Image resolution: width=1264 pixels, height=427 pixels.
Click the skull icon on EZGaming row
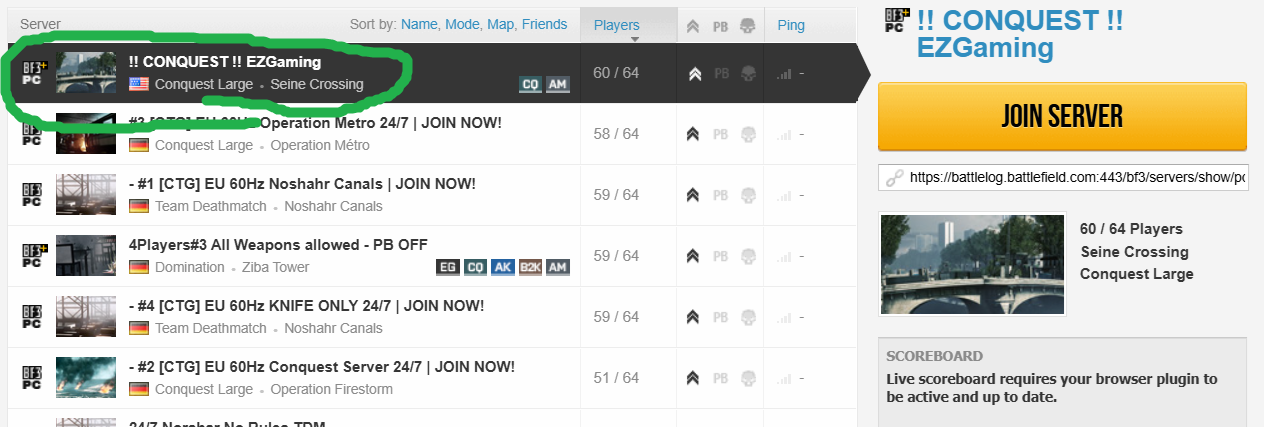(746, 73)
